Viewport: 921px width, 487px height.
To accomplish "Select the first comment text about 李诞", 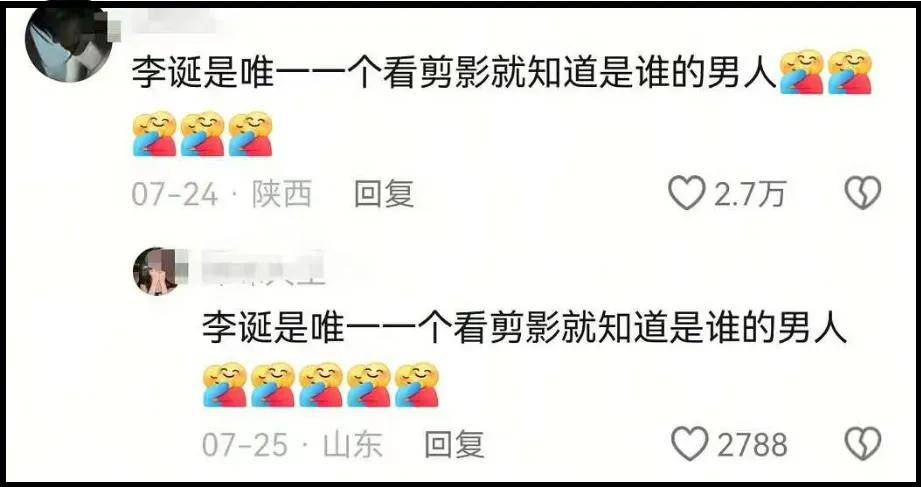I will pyautogui.click(x=455, y=74).
